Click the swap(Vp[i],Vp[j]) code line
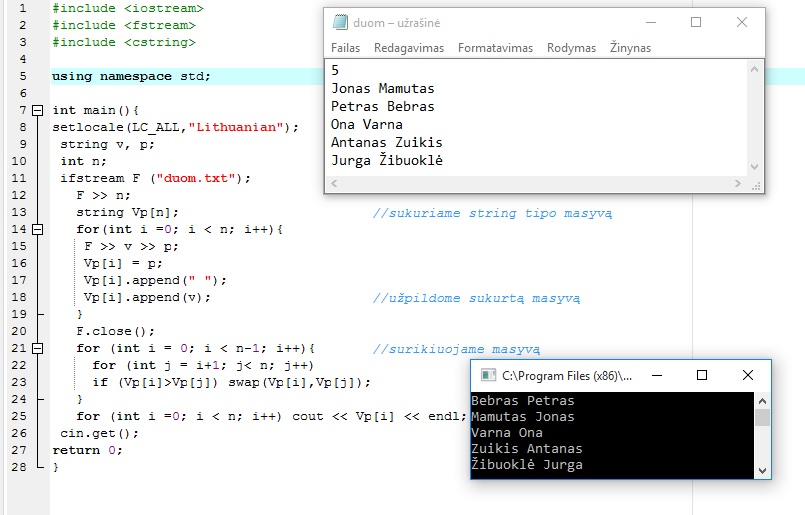Screen dimensions: 805x515 coord(231,382)
